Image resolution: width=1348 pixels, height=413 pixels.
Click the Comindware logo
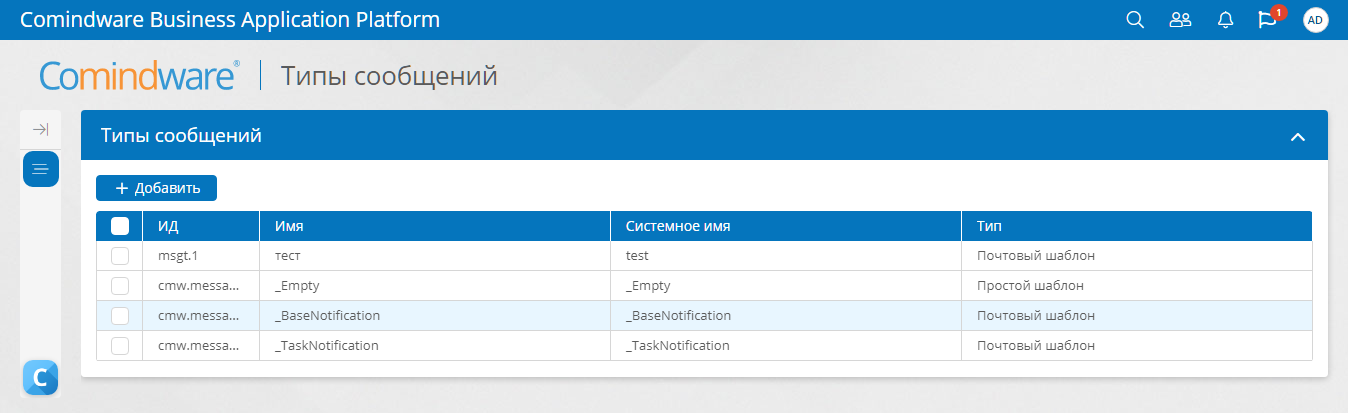[140, 76]
